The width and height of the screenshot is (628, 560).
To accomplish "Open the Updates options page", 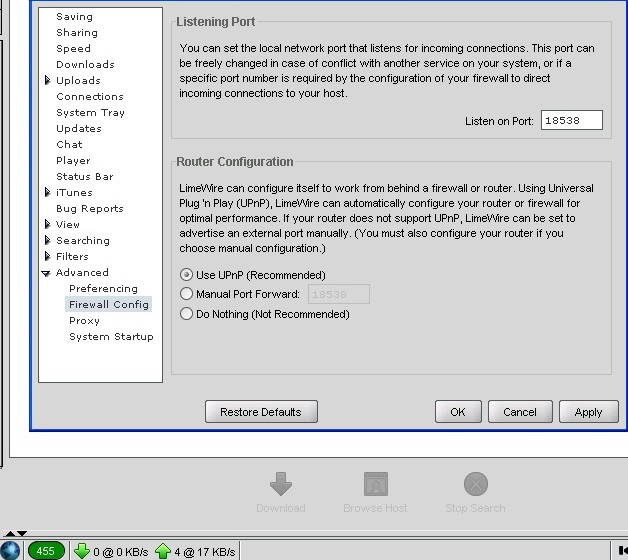I will [x=79, y=129].
